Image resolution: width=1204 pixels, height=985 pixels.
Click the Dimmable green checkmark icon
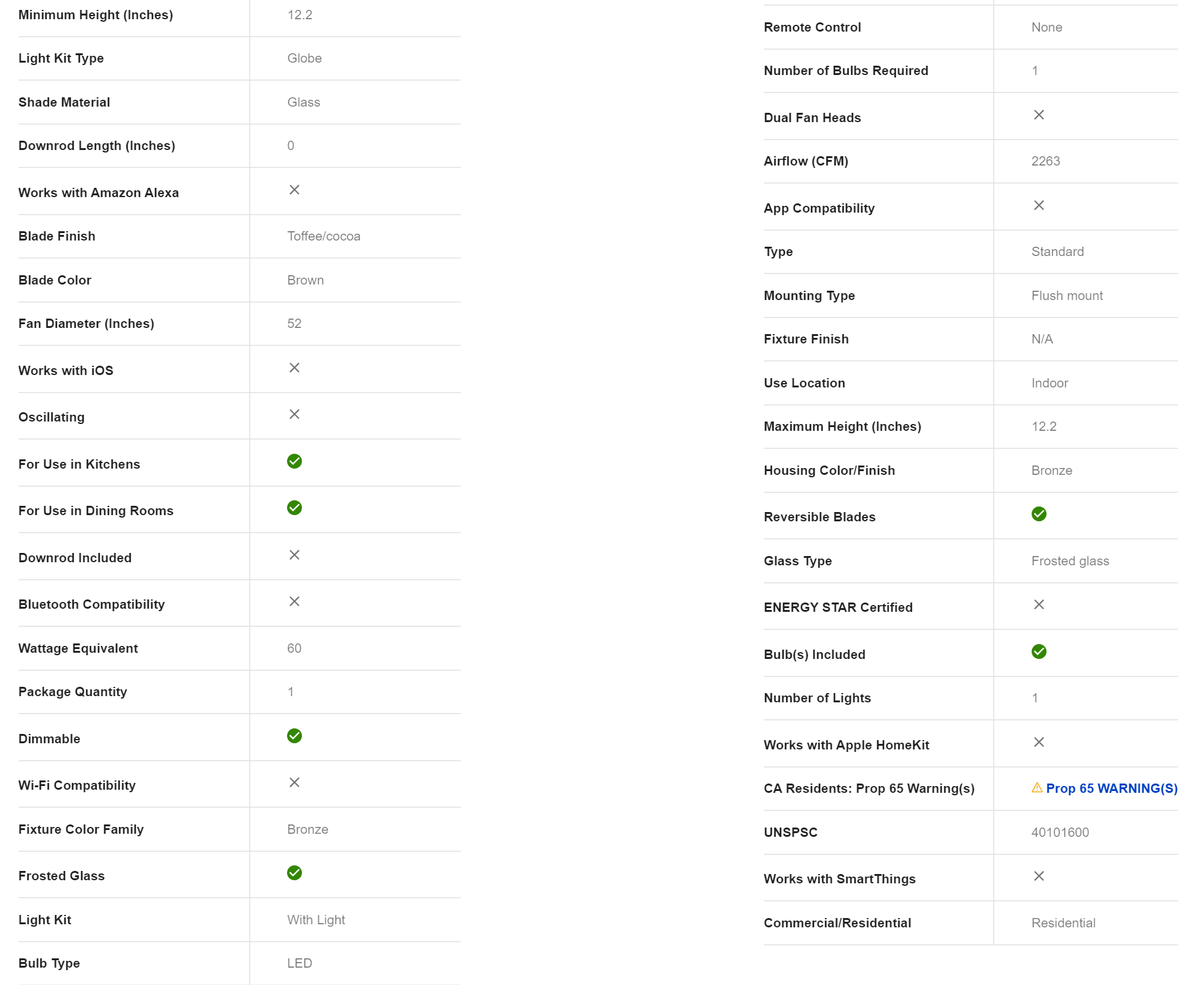click(x=294, y=736)
